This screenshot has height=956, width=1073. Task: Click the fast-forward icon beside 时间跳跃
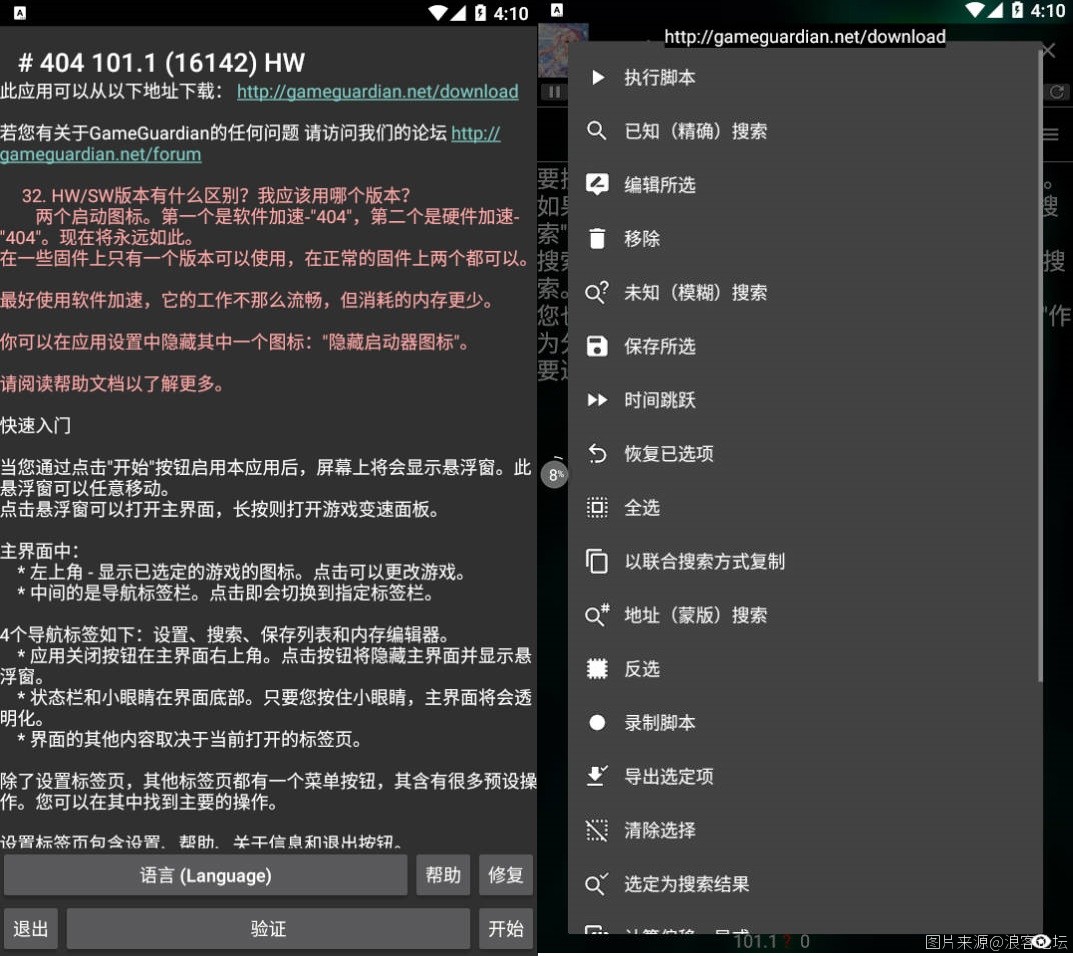click(597, 400)
